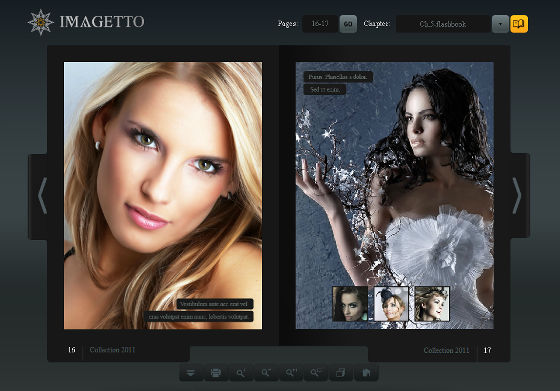Open the Chapter dropdown arrow
560x391 pixels.
(500, 24)
